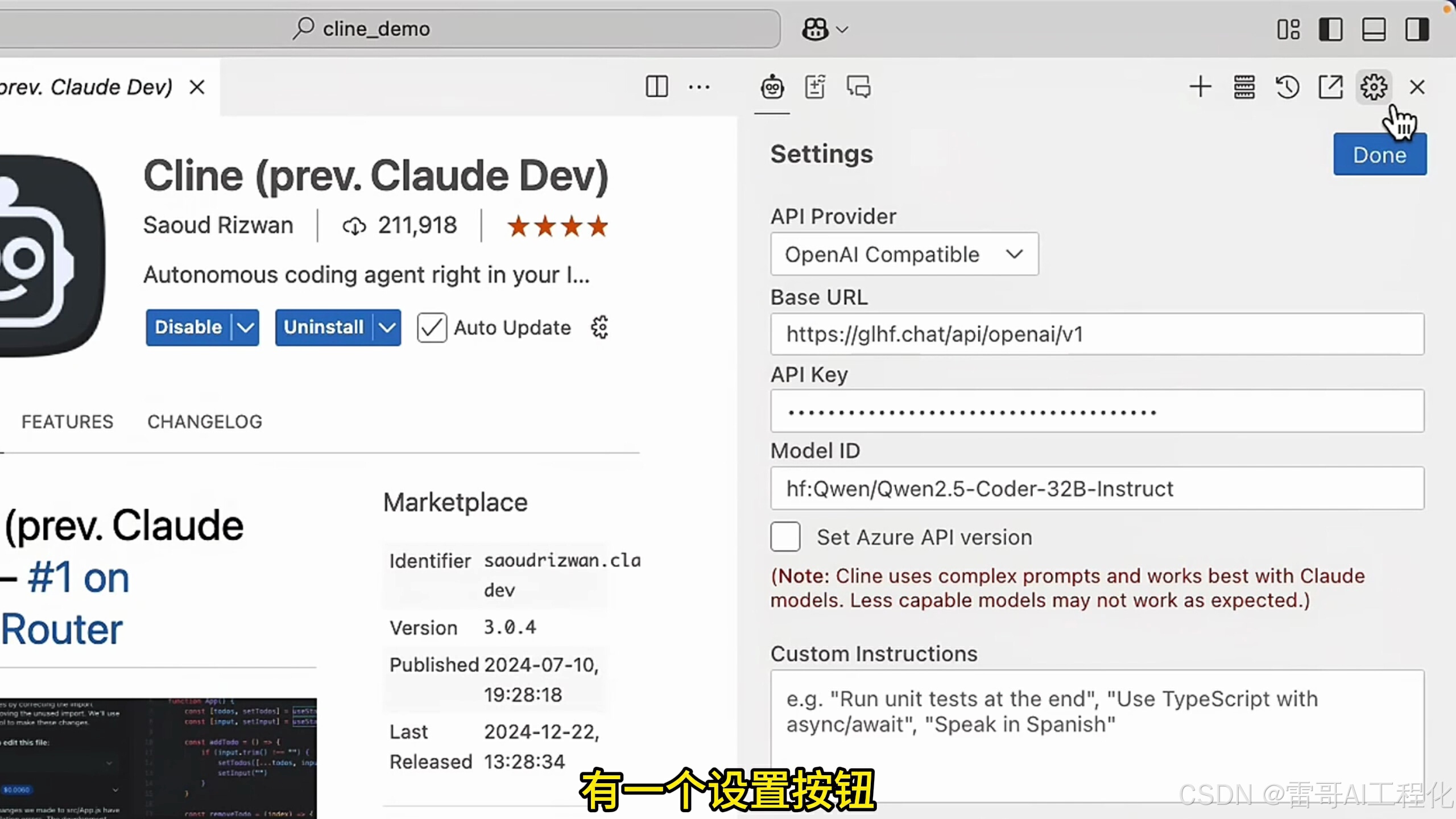Click the Cline settings gear icon
The width and height of the screenshot is (1456, 819).
pos(1374,88)
